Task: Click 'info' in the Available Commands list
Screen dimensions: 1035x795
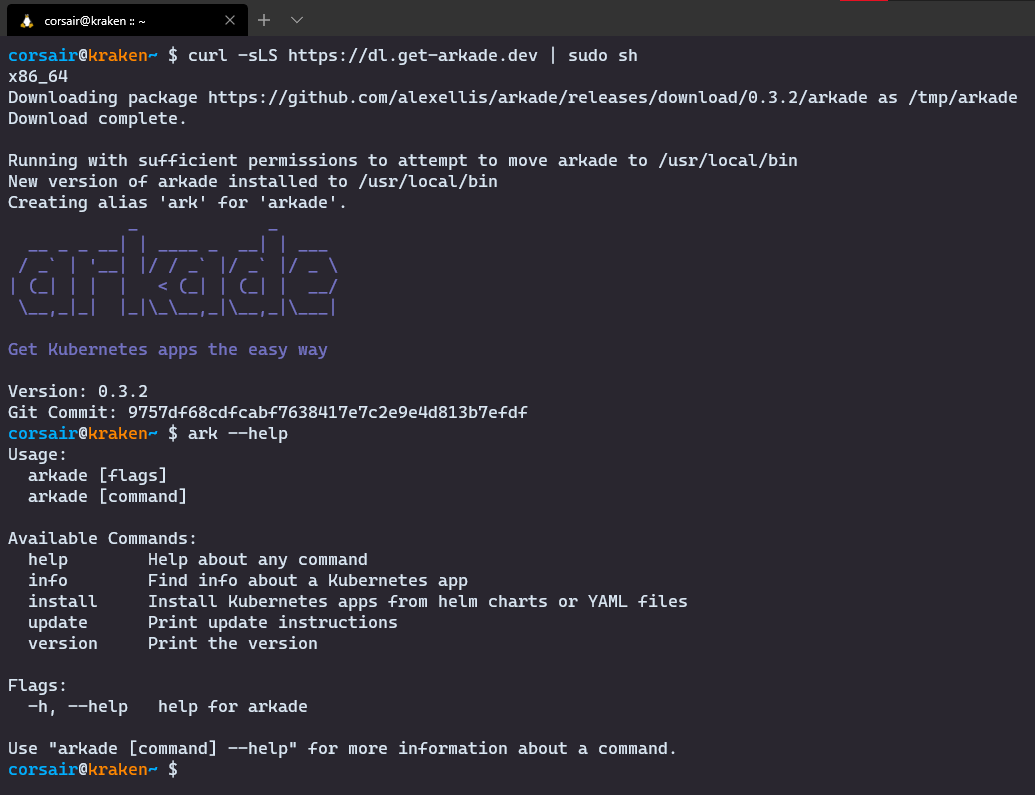Action: pyautogui.click(x=48, y=581)
